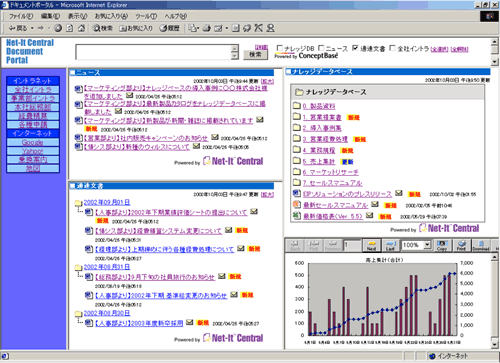Screen dimensions: 500x363
Task: Uncheck the 通達文書 search checkbox
Action: tap(355, 48)
